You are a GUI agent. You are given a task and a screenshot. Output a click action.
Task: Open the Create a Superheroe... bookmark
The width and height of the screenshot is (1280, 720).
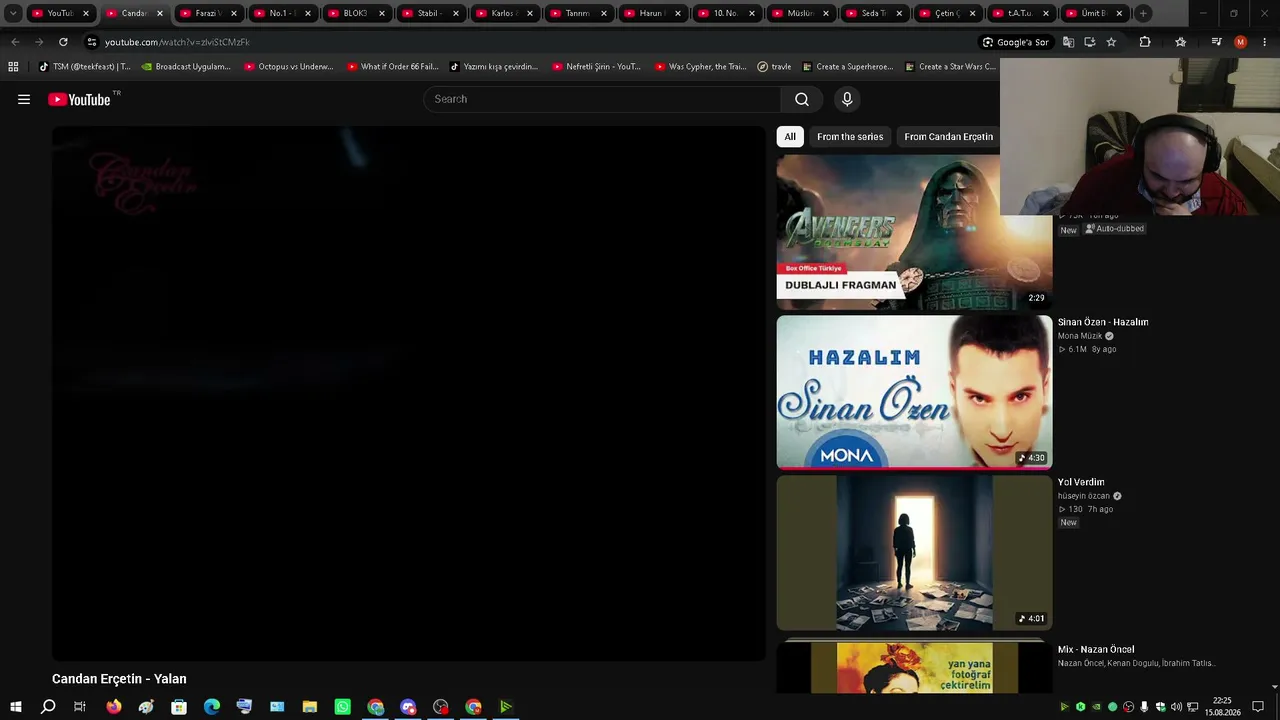tap(847, 67)
